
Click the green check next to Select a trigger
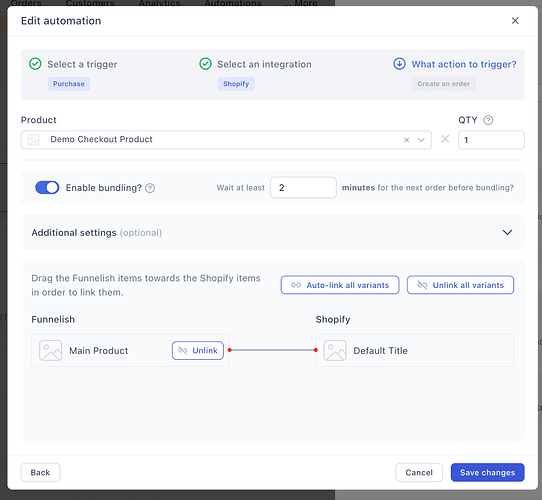35,64
